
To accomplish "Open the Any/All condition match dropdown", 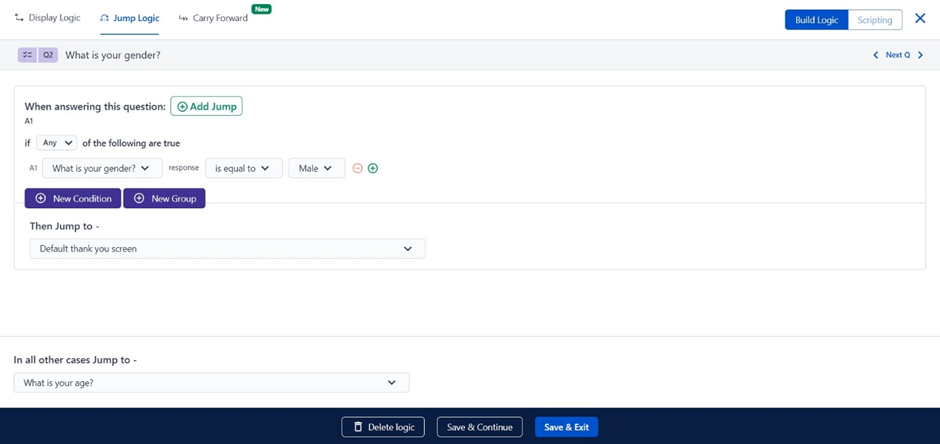I will [x=56, y=143].
